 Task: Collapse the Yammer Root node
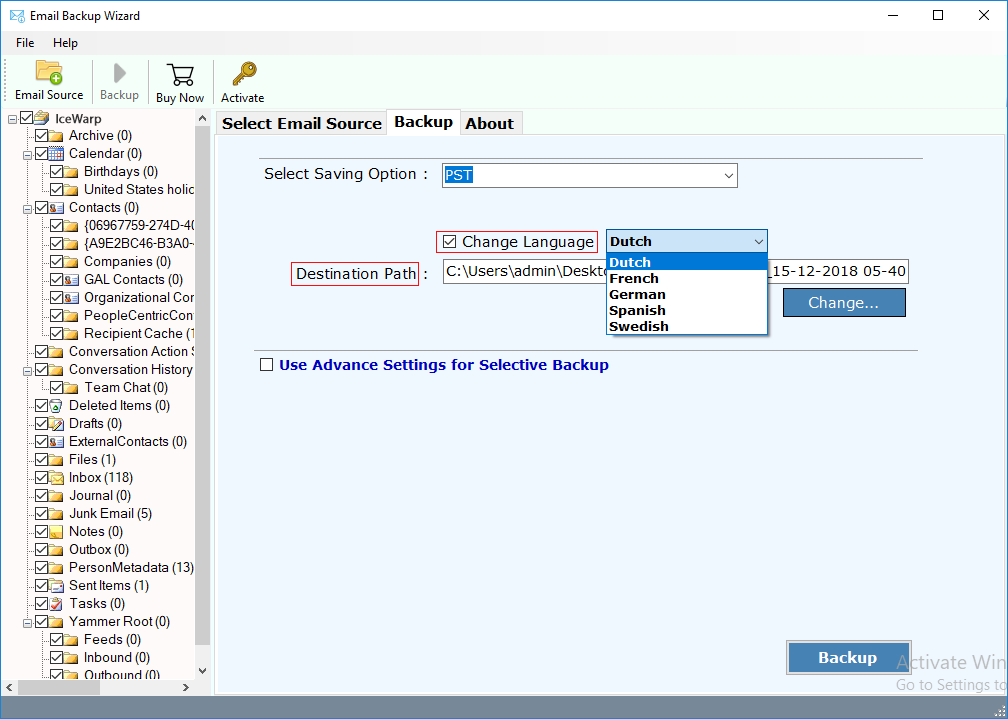[x=27, y=623]
